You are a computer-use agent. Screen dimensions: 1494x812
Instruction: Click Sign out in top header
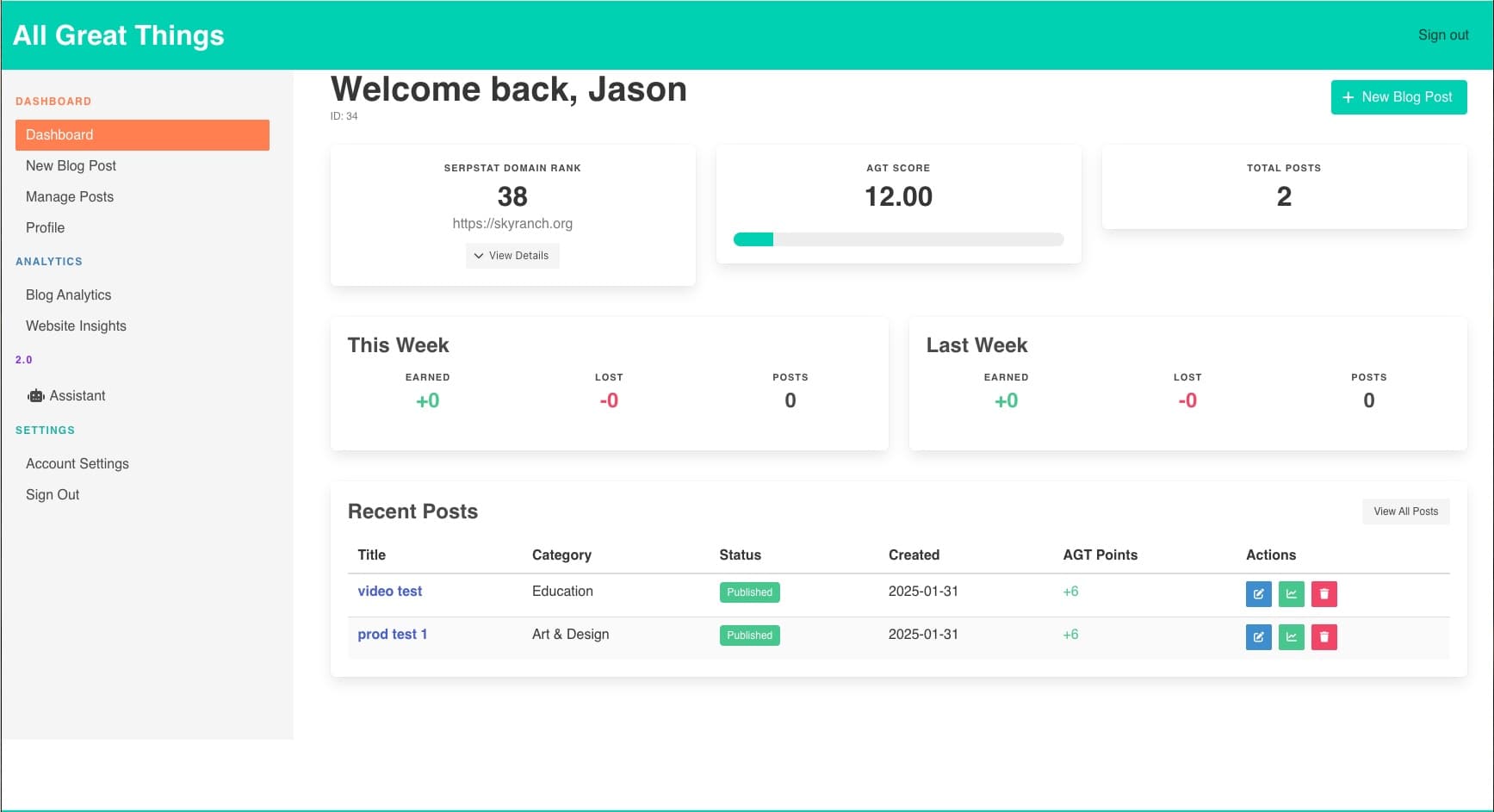pyautogui.click(x=1442, y=35)
